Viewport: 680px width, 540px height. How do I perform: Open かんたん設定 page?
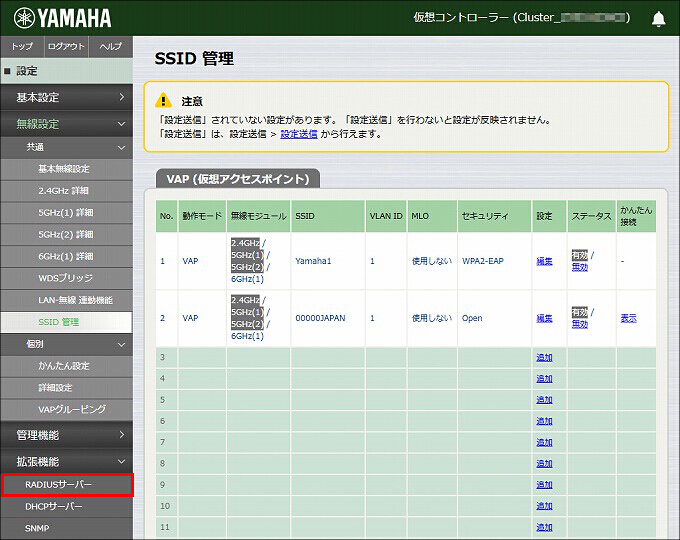(66, 366)
